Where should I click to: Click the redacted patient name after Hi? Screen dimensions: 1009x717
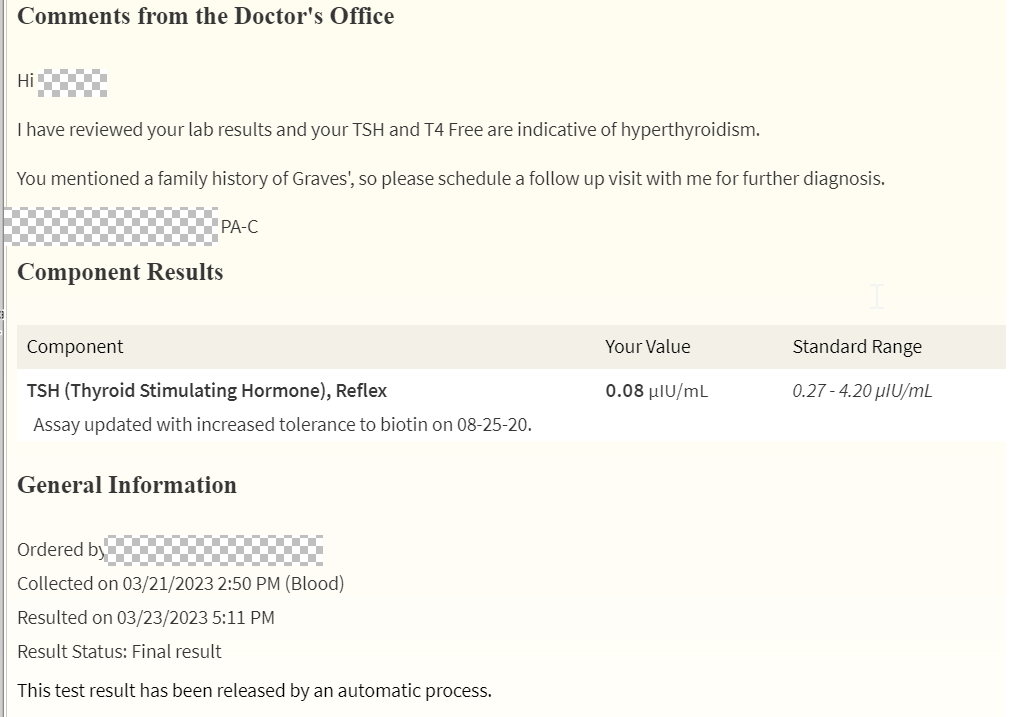[72, 82]
